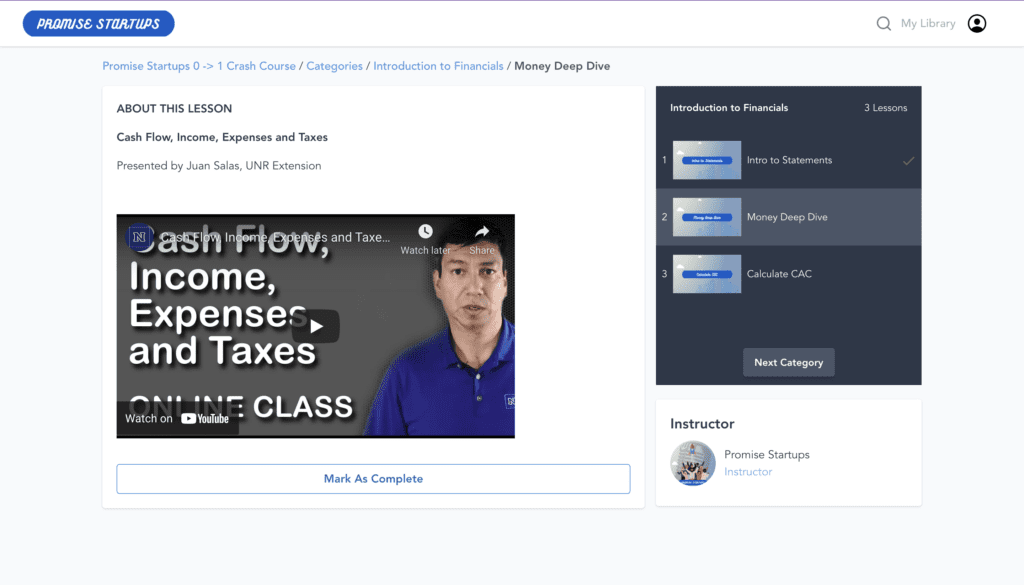This screenshot has width=1024, height=585.
Task: Open the video title link in player
Action: (275, 237)
